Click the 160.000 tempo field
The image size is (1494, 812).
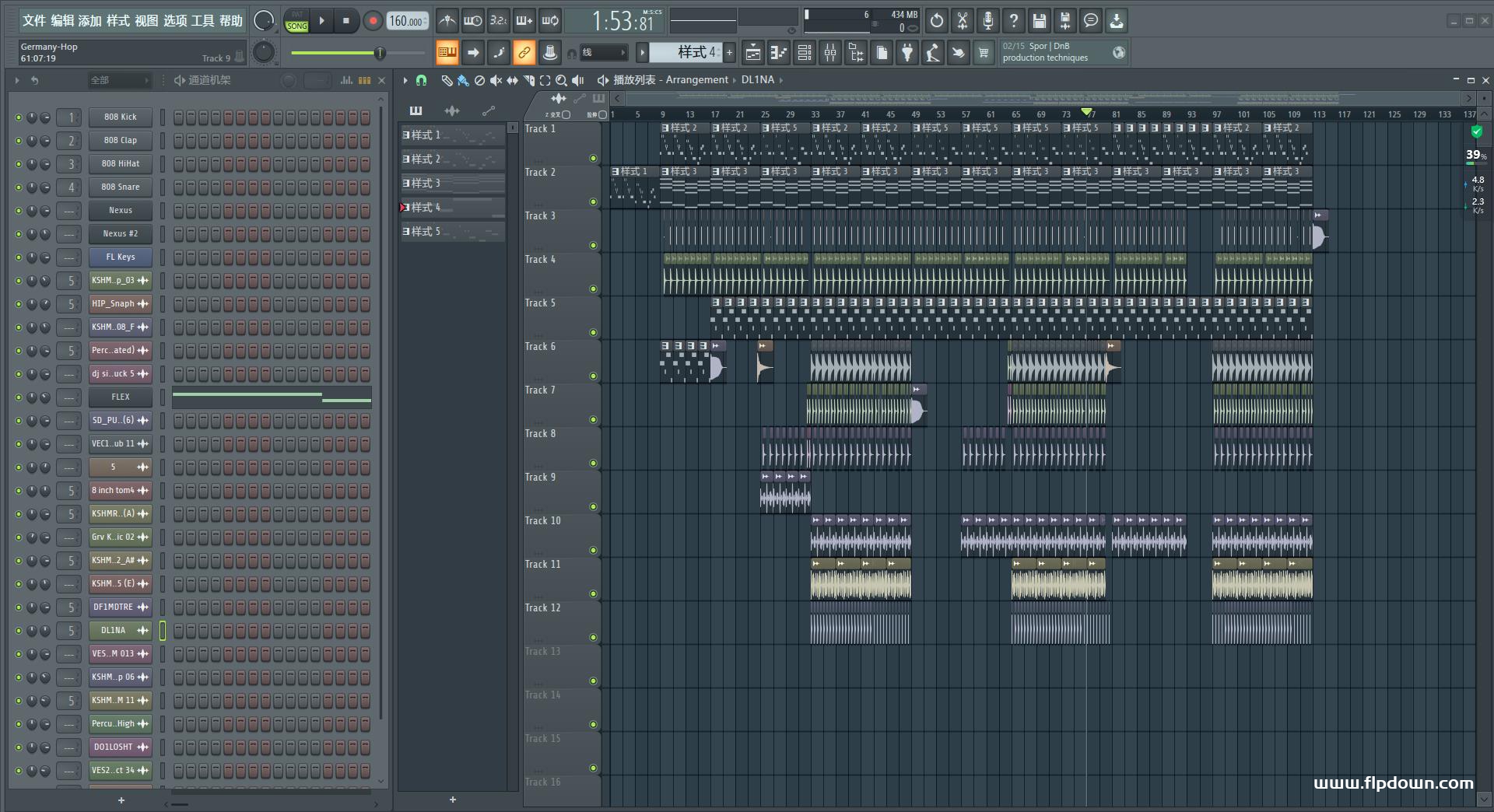coord(408,21)
